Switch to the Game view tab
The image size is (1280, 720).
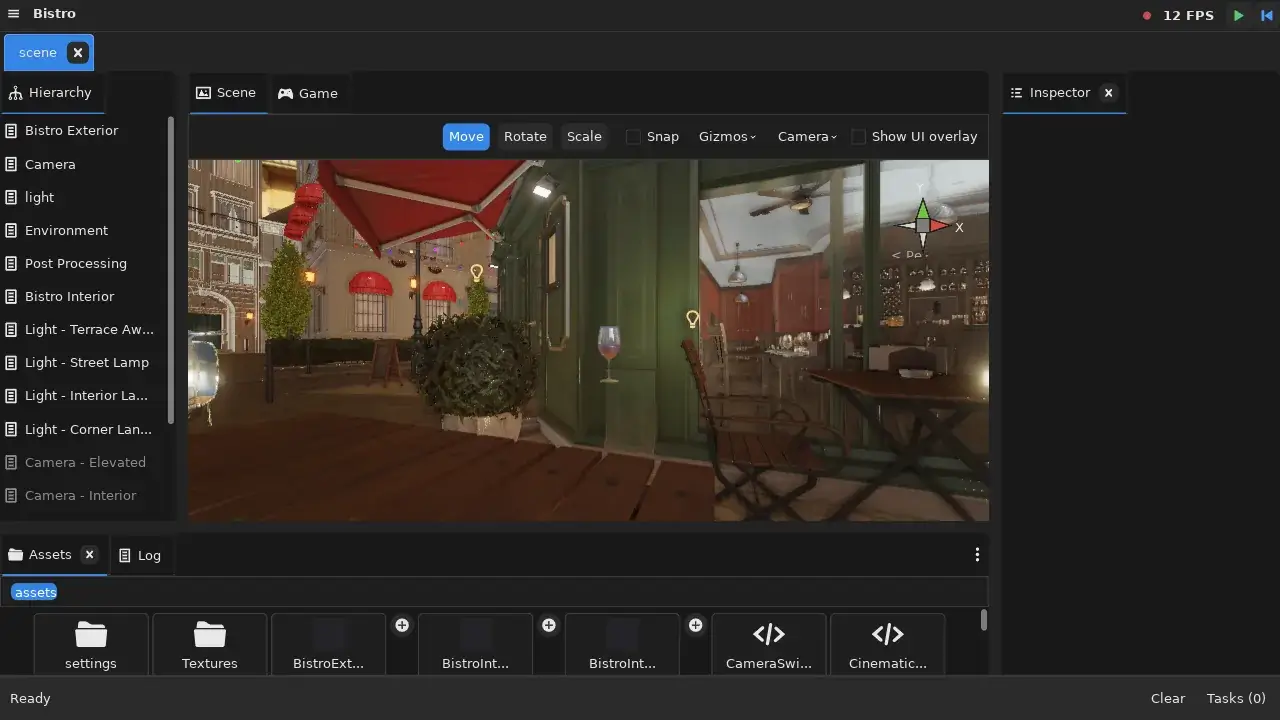[308, 93]
